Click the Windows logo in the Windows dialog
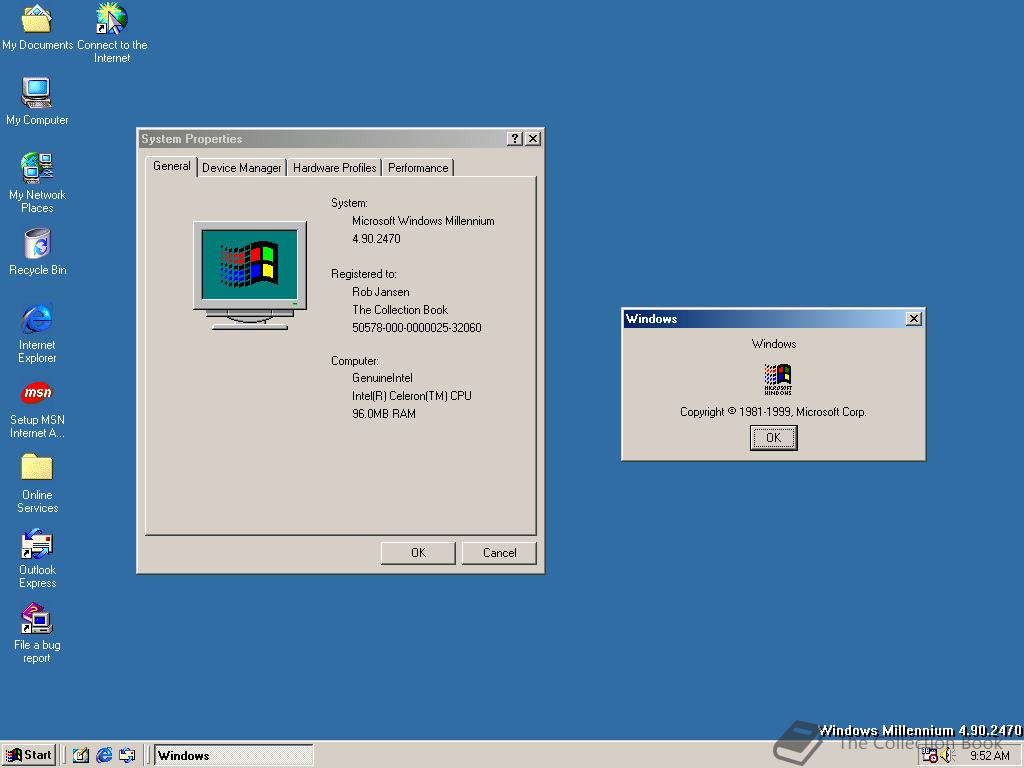The image size is (1024, 768). point(778,379)
